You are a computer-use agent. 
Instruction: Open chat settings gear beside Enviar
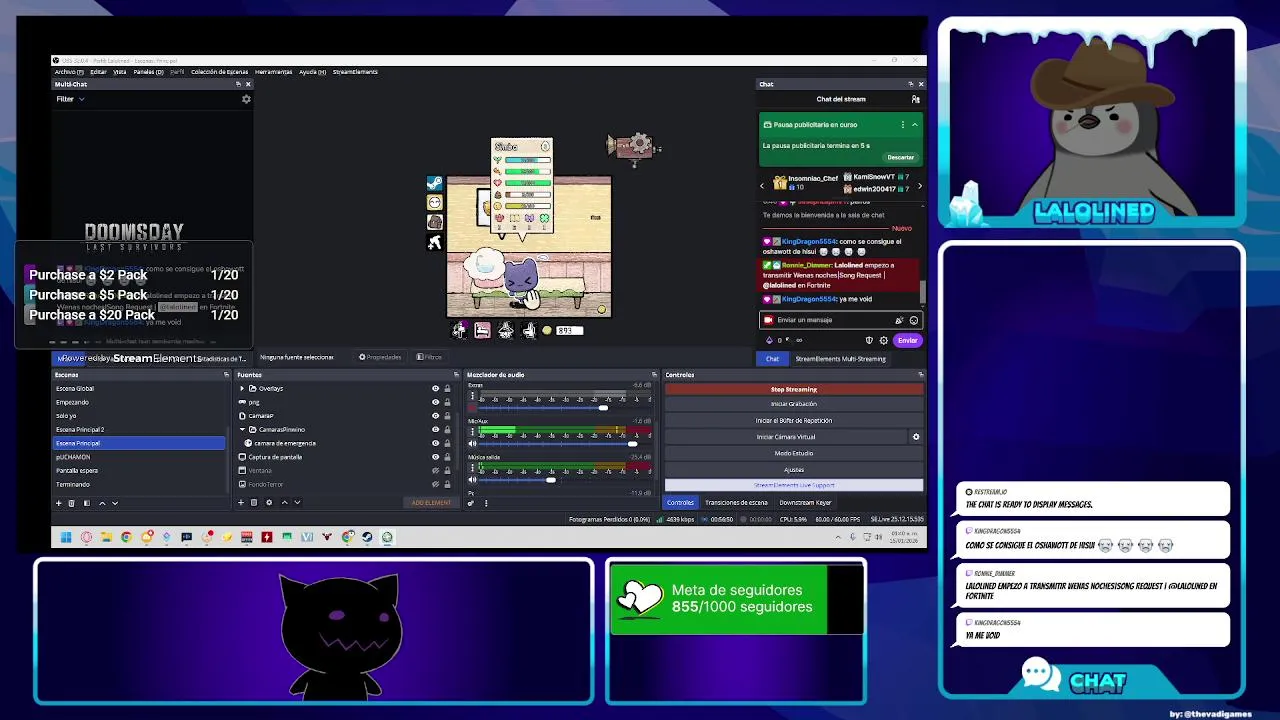[x=884, y=341]
